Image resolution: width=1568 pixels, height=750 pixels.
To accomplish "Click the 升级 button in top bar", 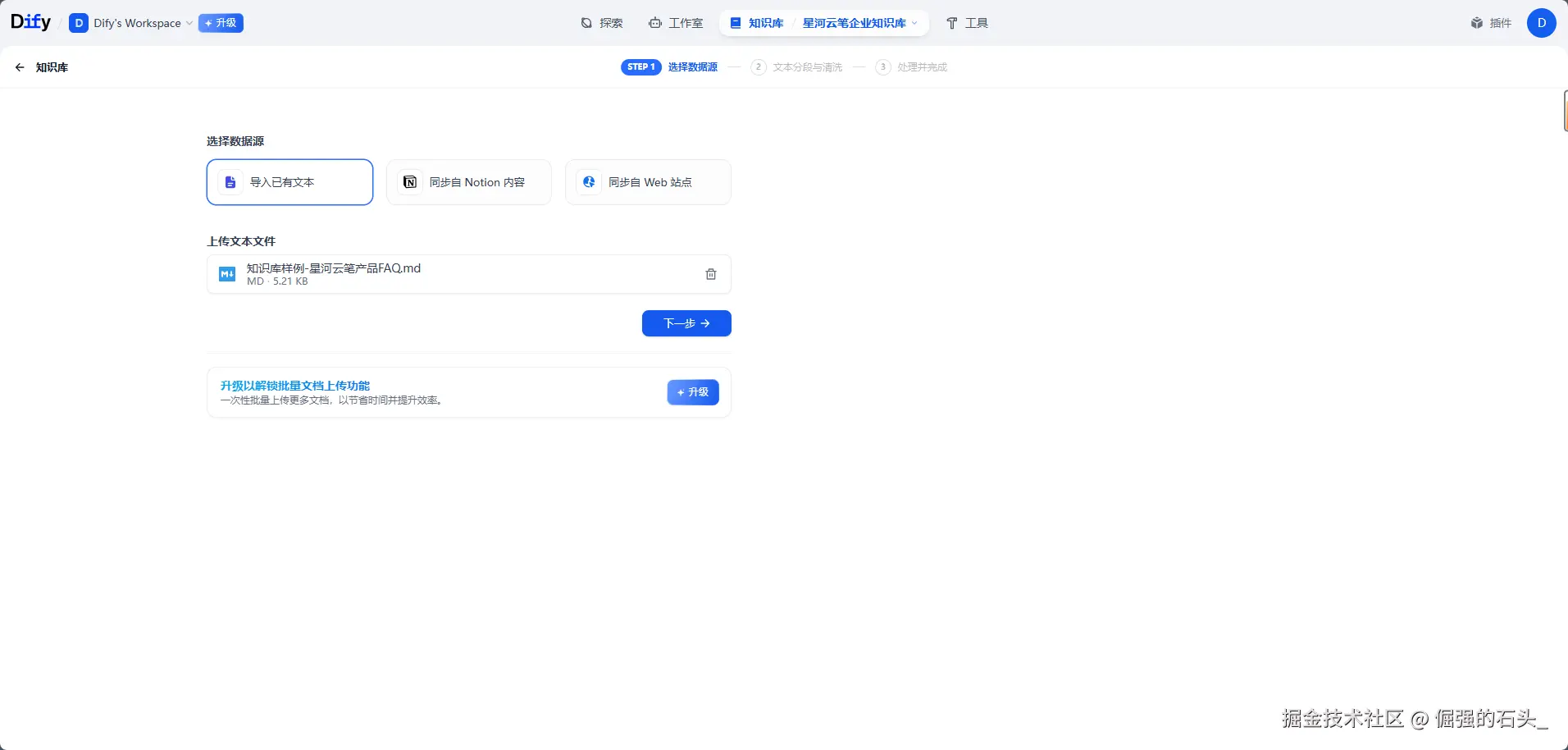I will (x=221, y=23).
